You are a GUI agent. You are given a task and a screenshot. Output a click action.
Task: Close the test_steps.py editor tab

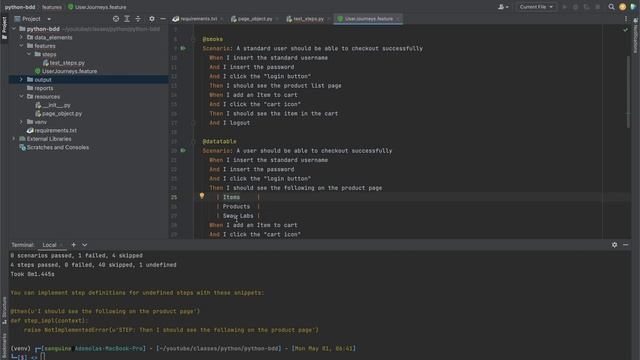[x=329, y=19]
